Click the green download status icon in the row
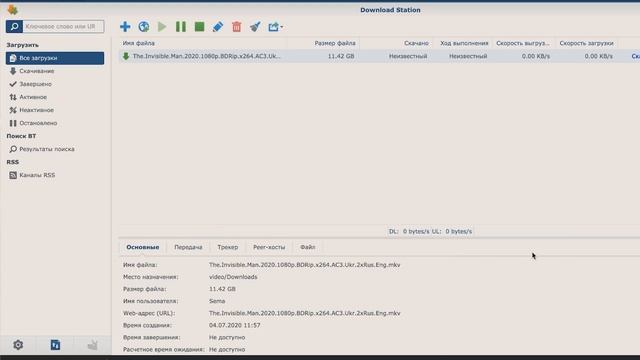The image size is (640, 360). click(126, 56)
